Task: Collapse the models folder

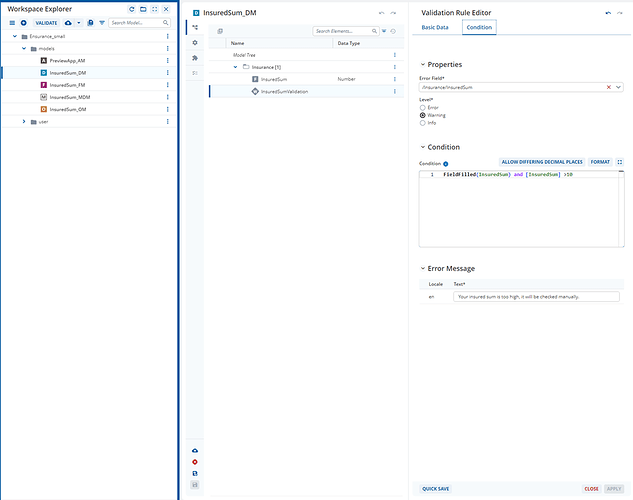Action: 24,48
